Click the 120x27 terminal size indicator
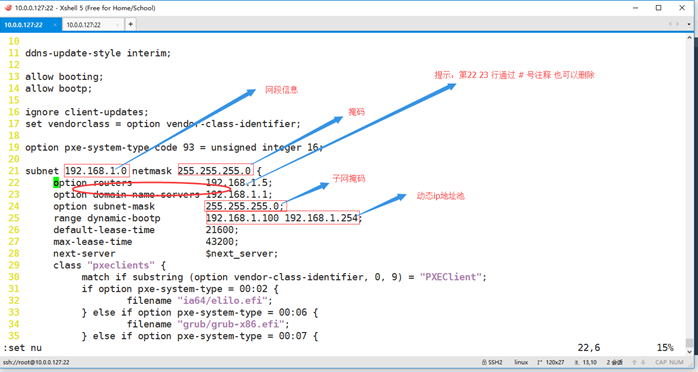 (x=555, y=362)
